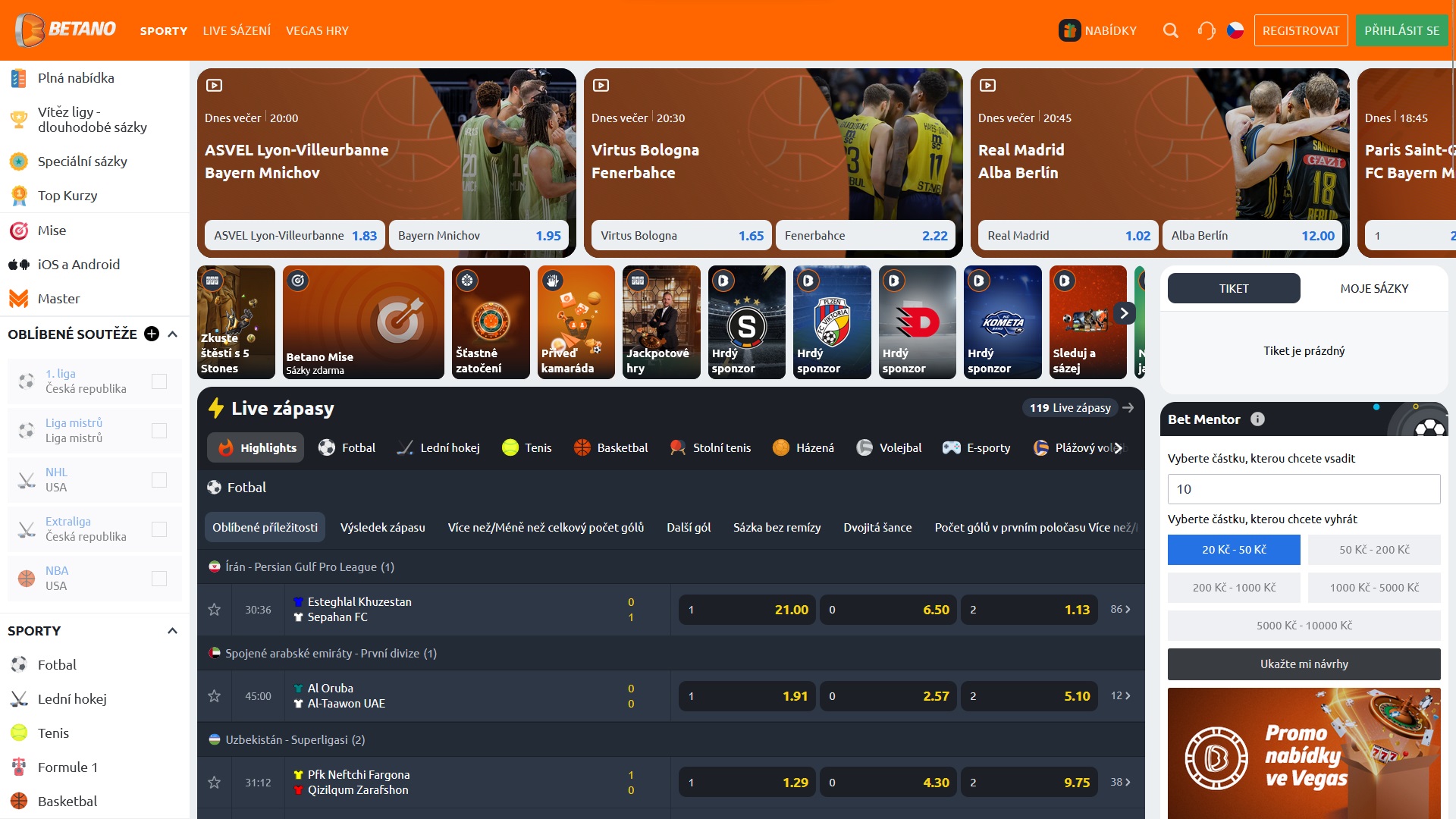Image resolution: width=1456 pixels, height=819 pixels.
Task: Open Šťastné zatočení promo card
Action: coord(491,322)
